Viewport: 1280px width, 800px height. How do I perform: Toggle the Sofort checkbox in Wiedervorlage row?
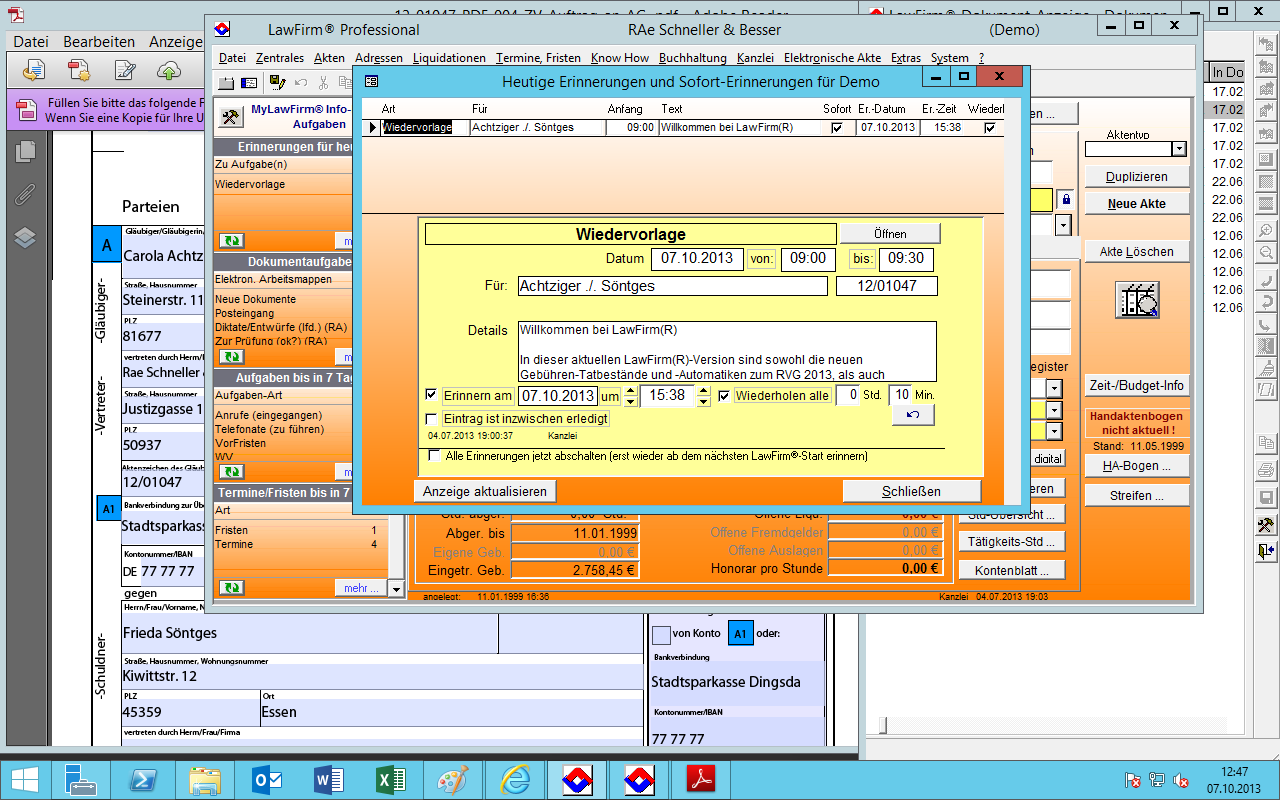(837, 127)
